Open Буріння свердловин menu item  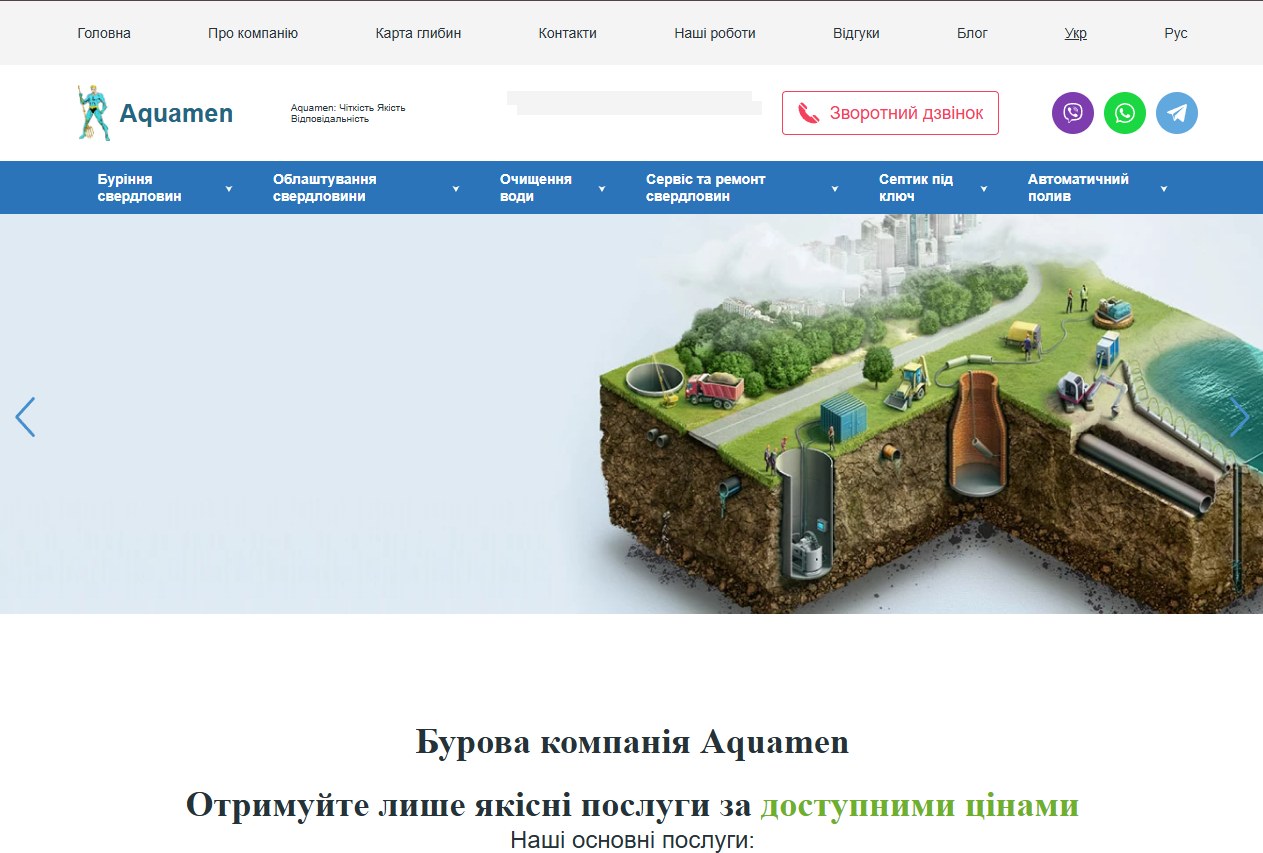click(x=140, y=188)
